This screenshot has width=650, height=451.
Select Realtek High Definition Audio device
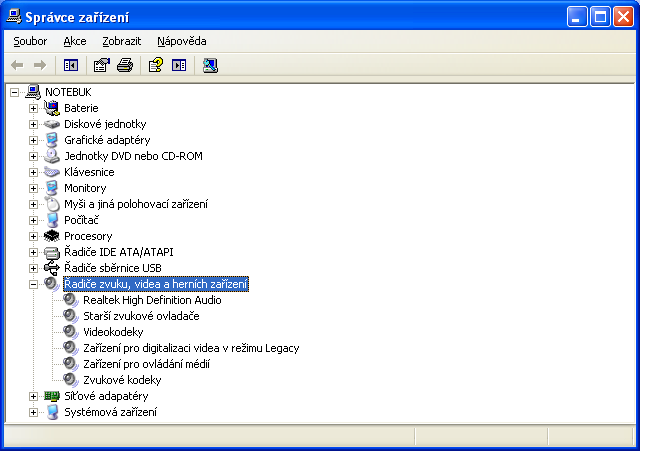[152, 300]
